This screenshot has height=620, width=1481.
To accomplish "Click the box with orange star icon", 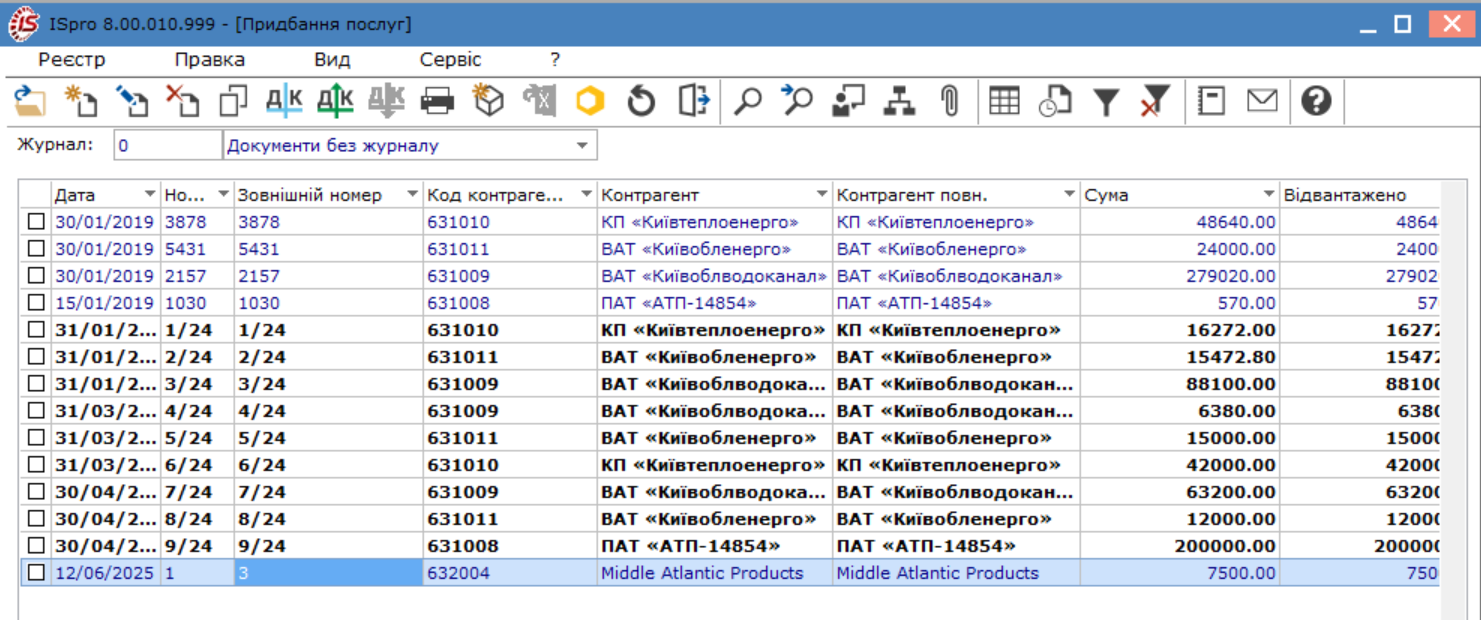I will [x=488, y=101].
